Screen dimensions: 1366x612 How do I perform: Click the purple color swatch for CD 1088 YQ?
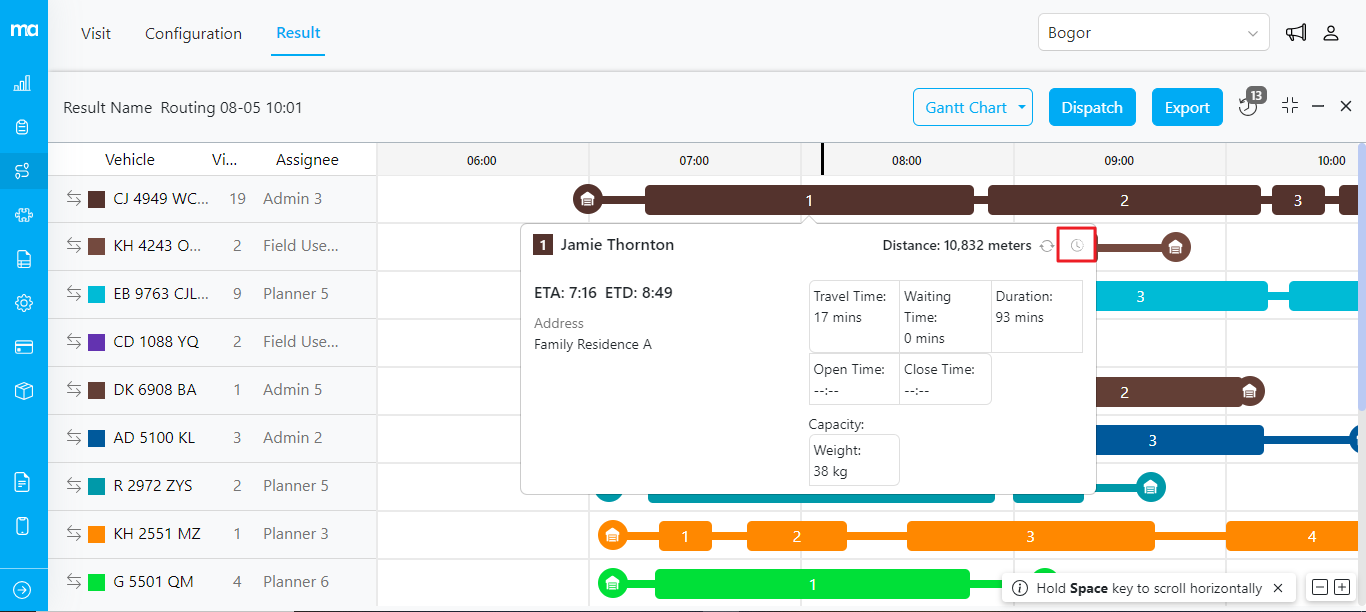point(97,342)
